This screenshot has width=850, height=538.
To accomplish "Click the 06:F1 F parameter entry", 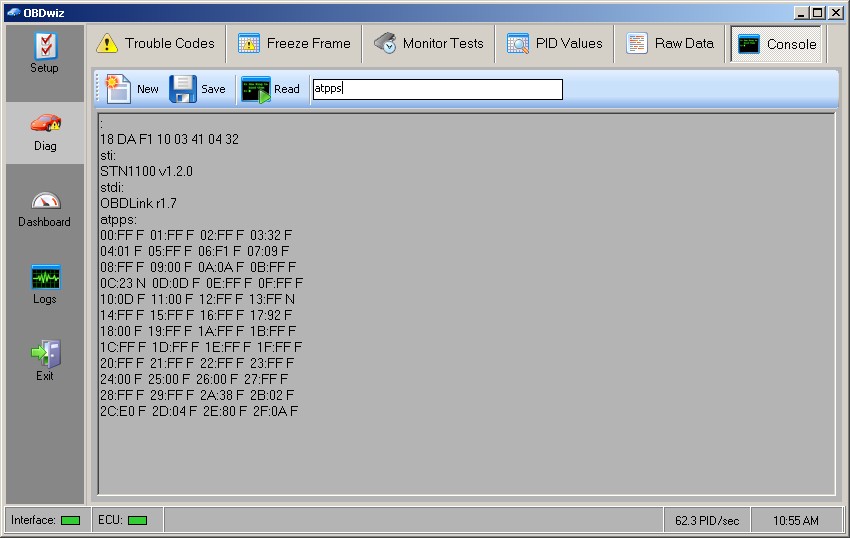I will tap(219, 251).
